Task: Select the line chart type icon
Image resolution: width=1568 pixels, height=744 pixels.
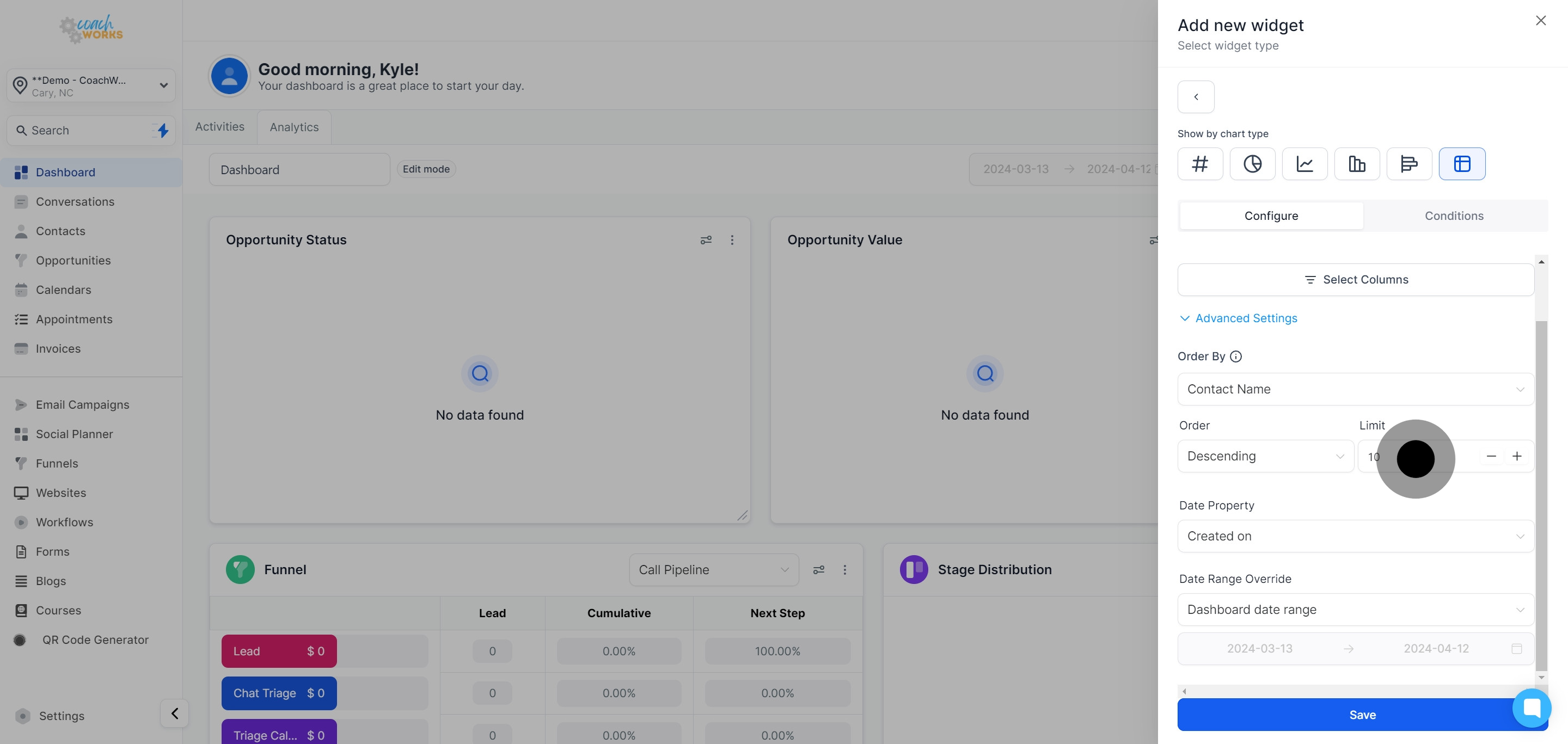Action: coord(1304,164)
